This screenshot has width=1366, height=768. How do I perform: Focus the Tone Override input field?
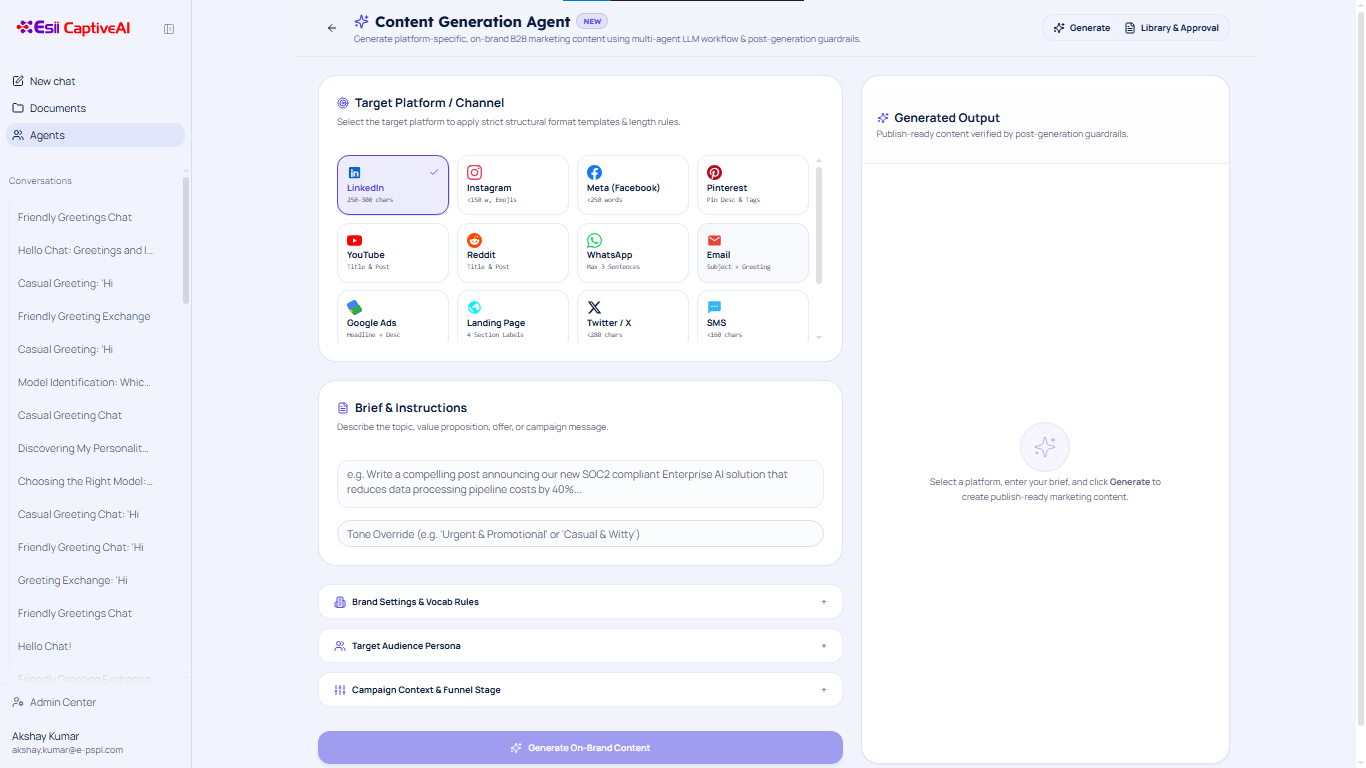coord(580,534)
